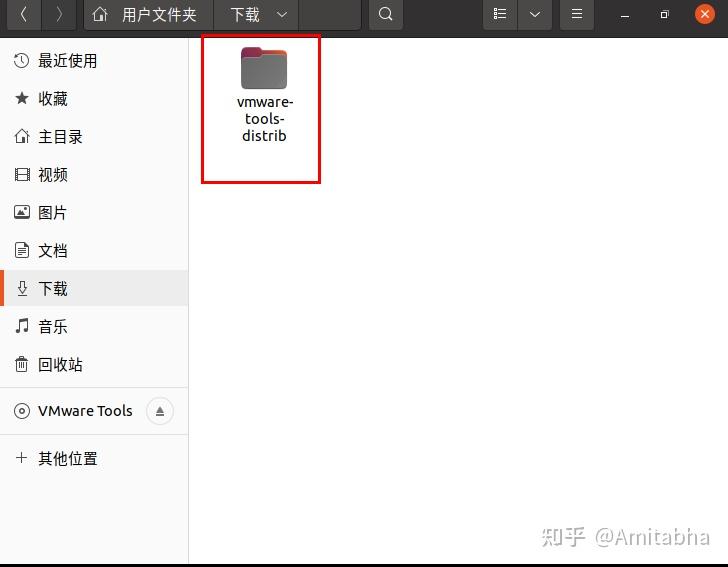Go to 主目录 home folder
The image size is (728, 567).
[x=94, y=137]
